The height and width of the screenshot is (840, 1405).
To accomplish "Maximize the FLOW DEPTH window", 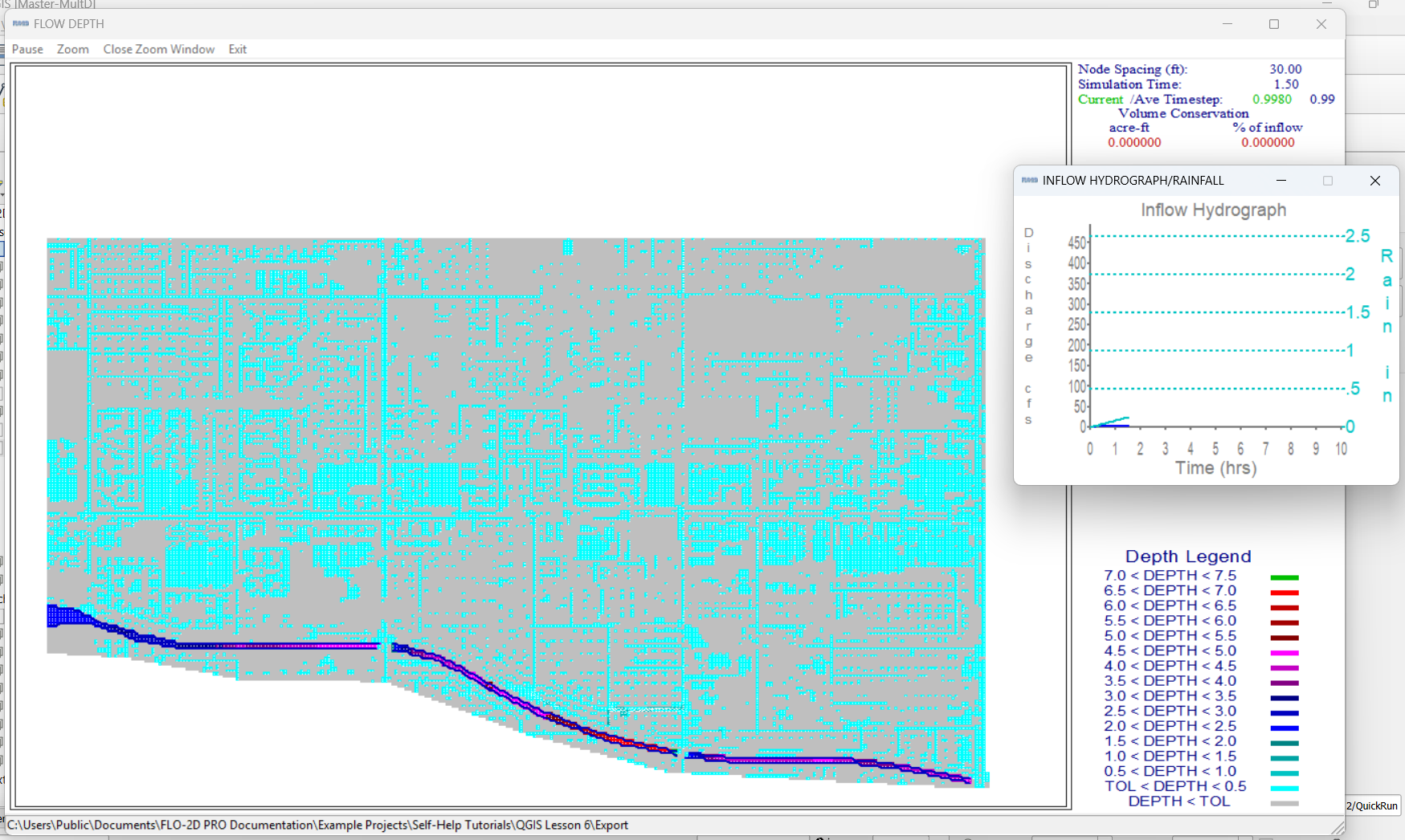I will click(1273, 24).
